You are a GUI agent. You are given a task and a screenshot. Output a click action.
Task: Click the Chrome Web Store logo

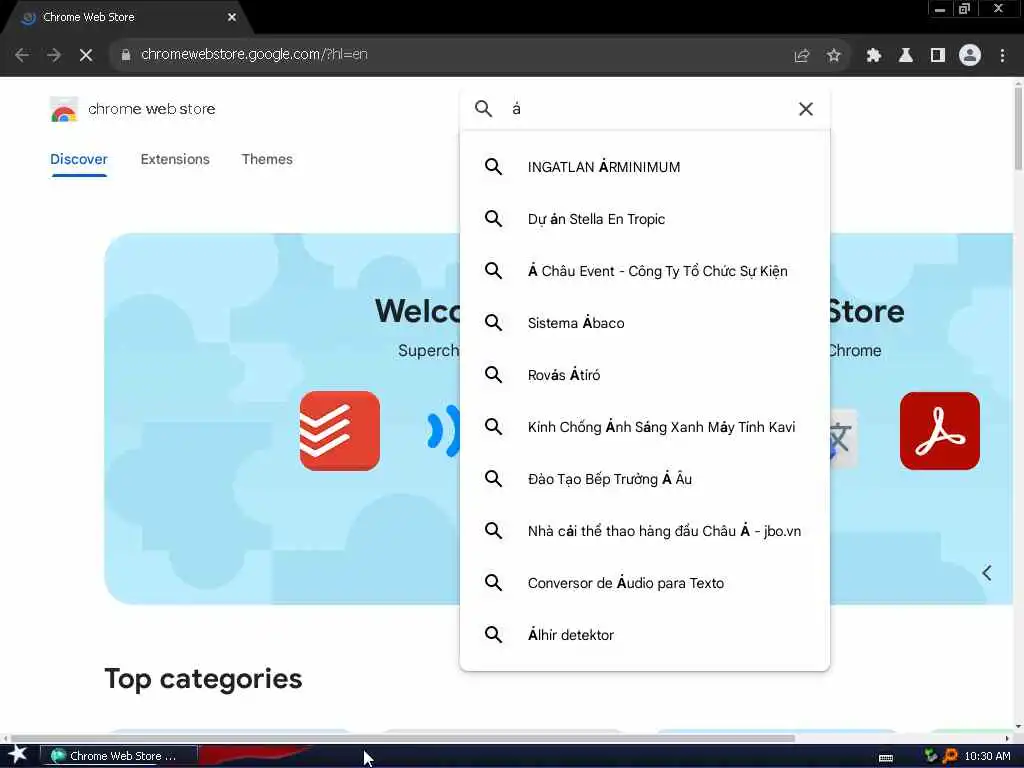pos(63,109)
